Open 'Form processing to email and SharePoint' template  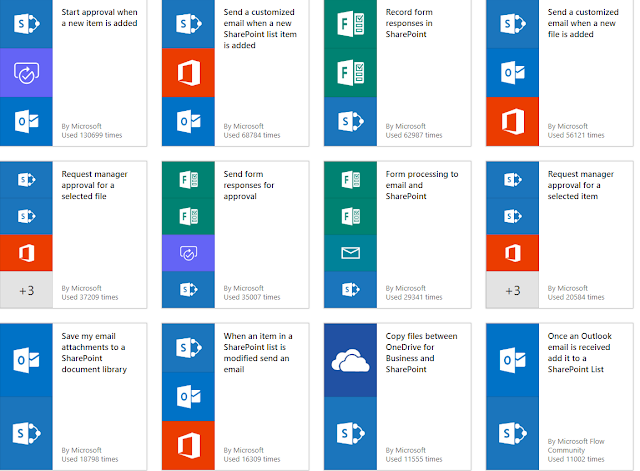tap(422, 185)
